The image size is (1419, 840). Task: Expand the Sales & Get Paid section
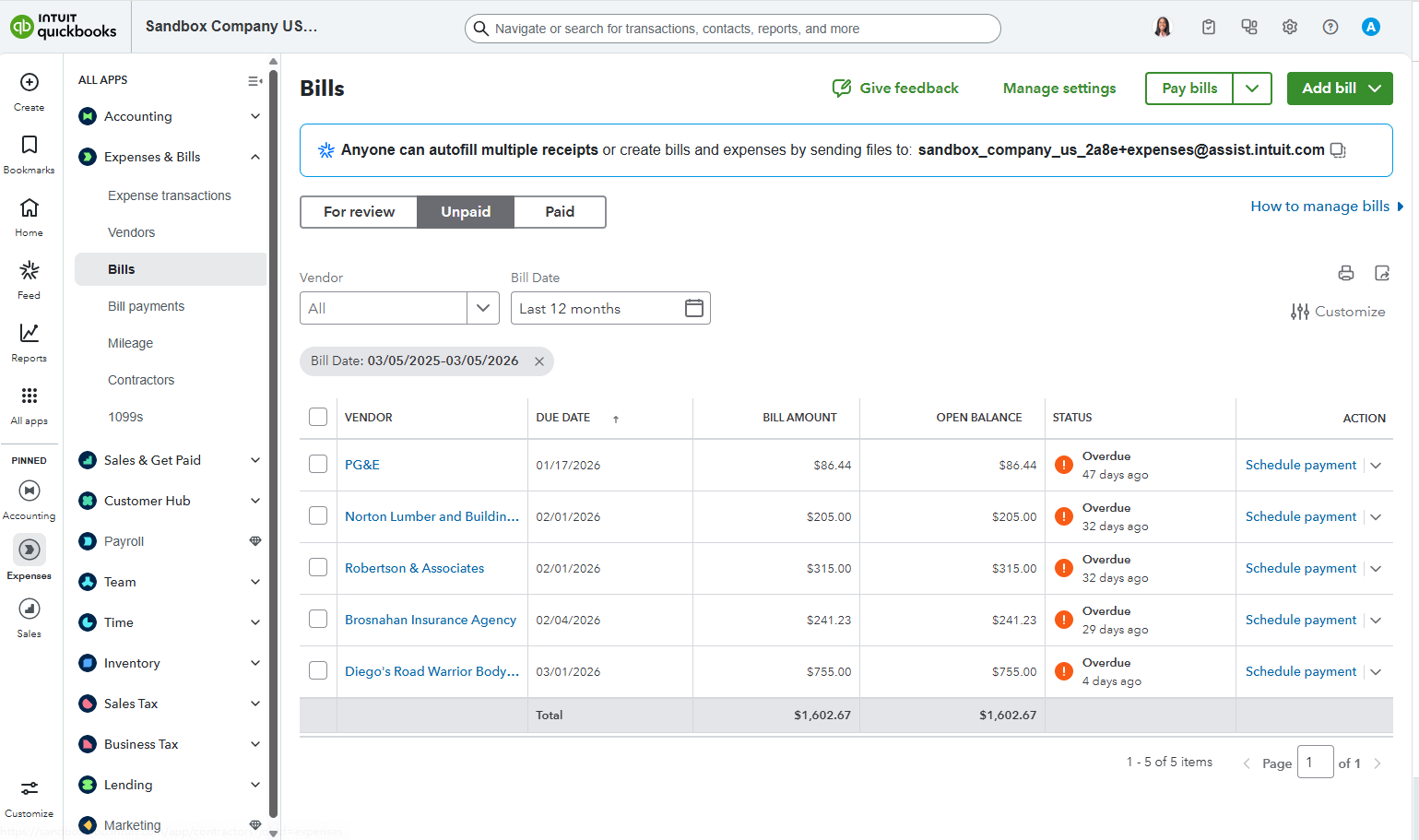point(255,459)
